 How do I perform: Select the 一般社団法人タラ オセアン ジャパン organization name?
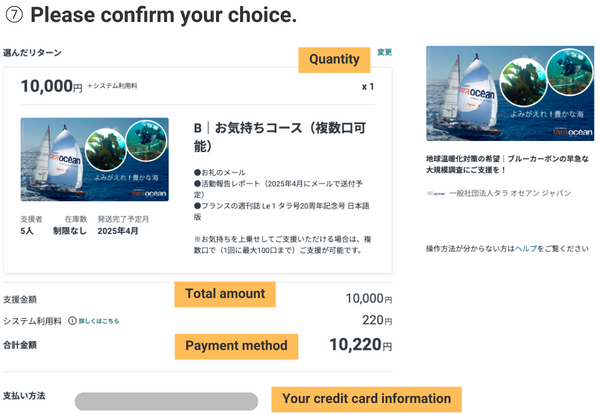(x=510, y=193)
